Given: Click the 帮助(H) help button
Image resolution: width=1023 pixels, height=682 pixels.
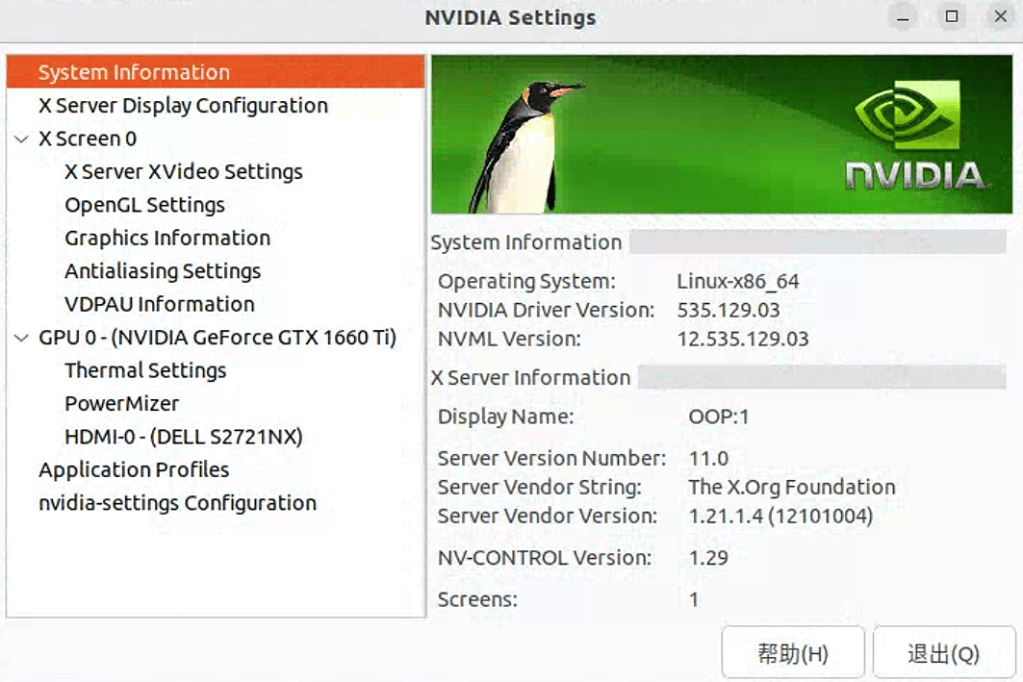Looking at the screenshot, I should (x=792, y=651).
